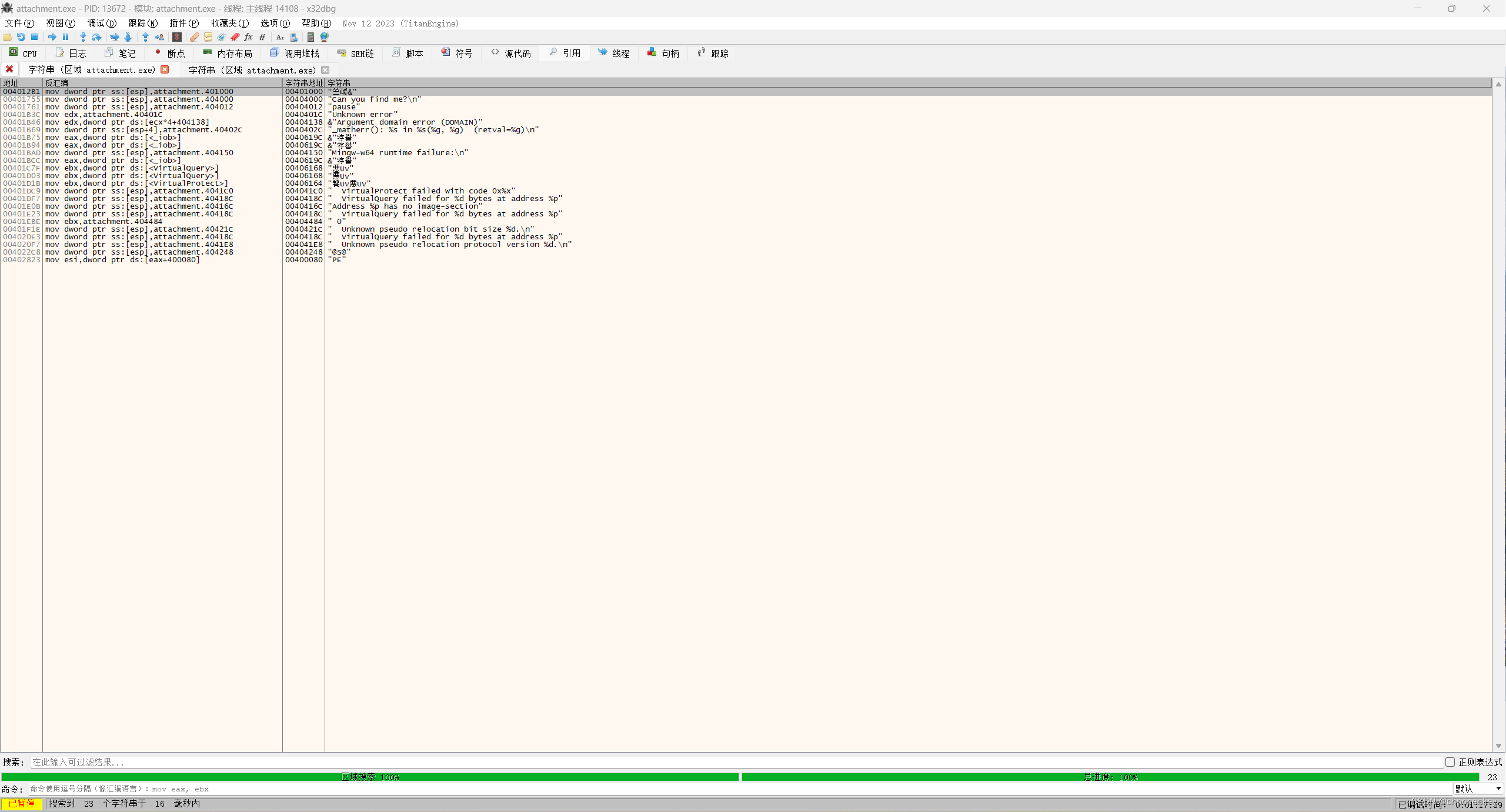This screenshot has width=1506, height=812.
Task: Open the 调试 debug menu
Action: [x=101, y=23]
